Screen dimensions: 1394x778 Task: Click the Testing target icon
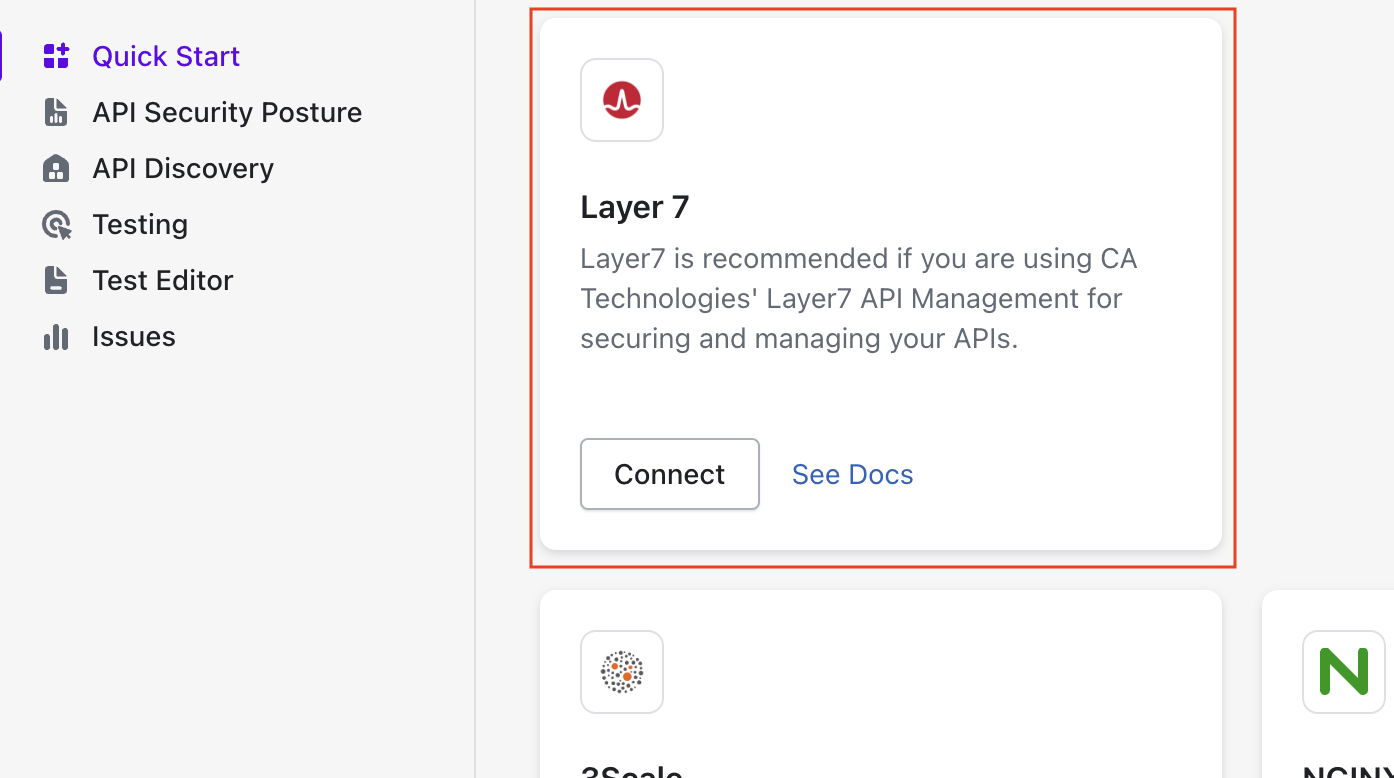pos(56,224)
